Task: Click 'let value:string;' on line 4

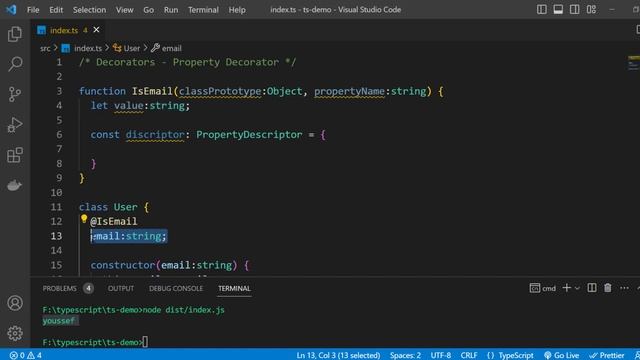Action: (x=140, y=106)
